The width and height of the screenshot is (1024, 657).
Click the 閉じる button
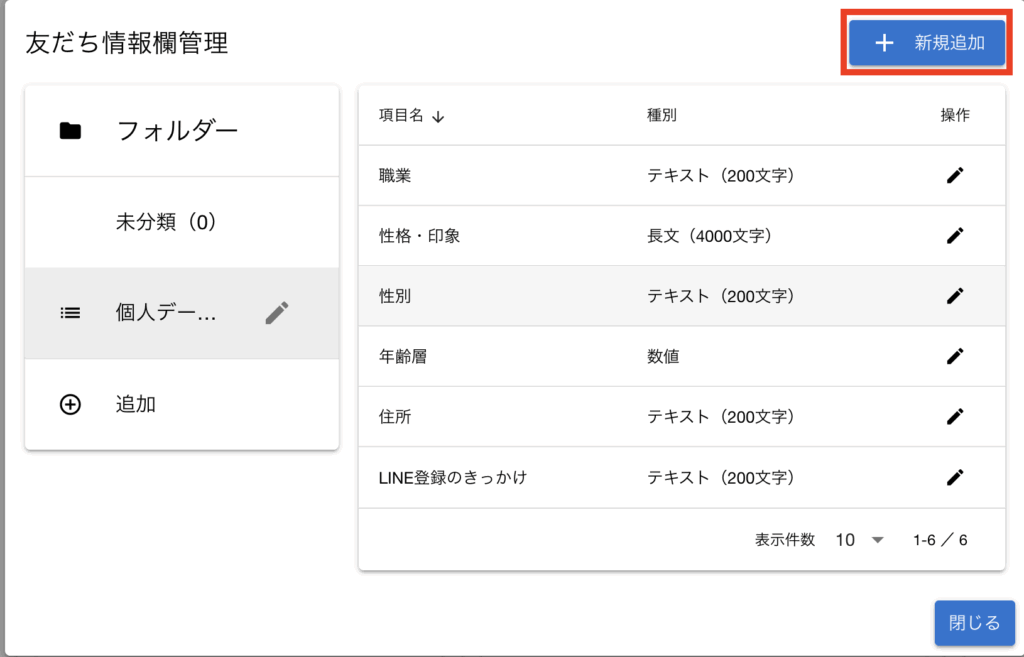tap(974, 623)
